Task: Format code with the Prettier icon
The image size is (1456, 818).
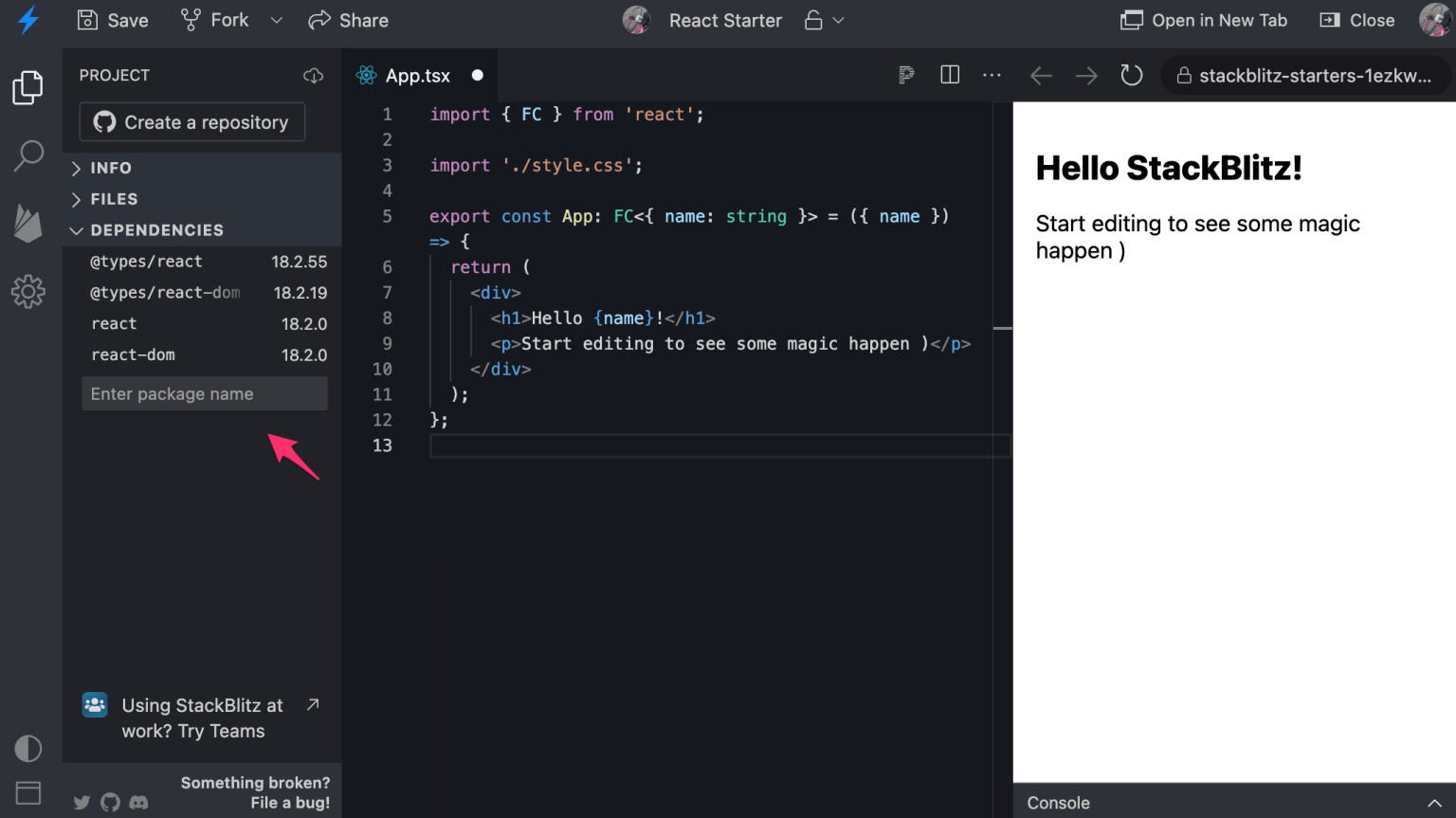Action: [906, 75]
